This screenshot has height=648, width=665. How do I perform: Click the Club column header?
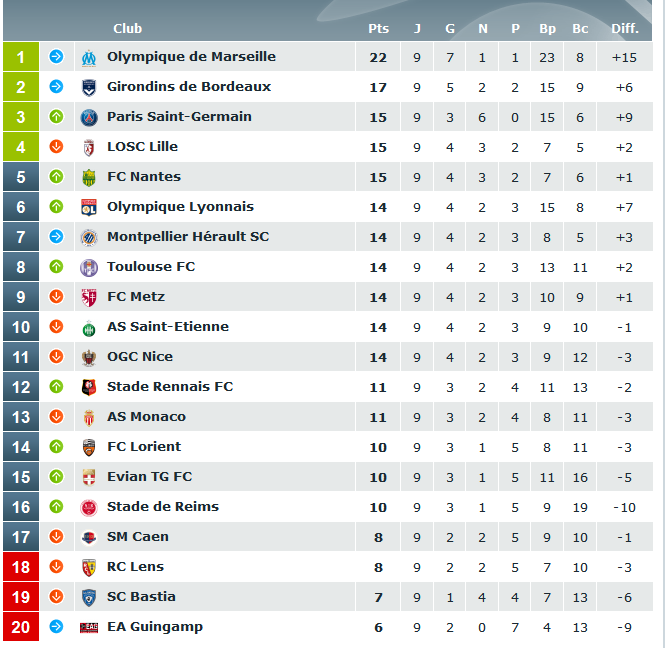click(x=127, y=28)
